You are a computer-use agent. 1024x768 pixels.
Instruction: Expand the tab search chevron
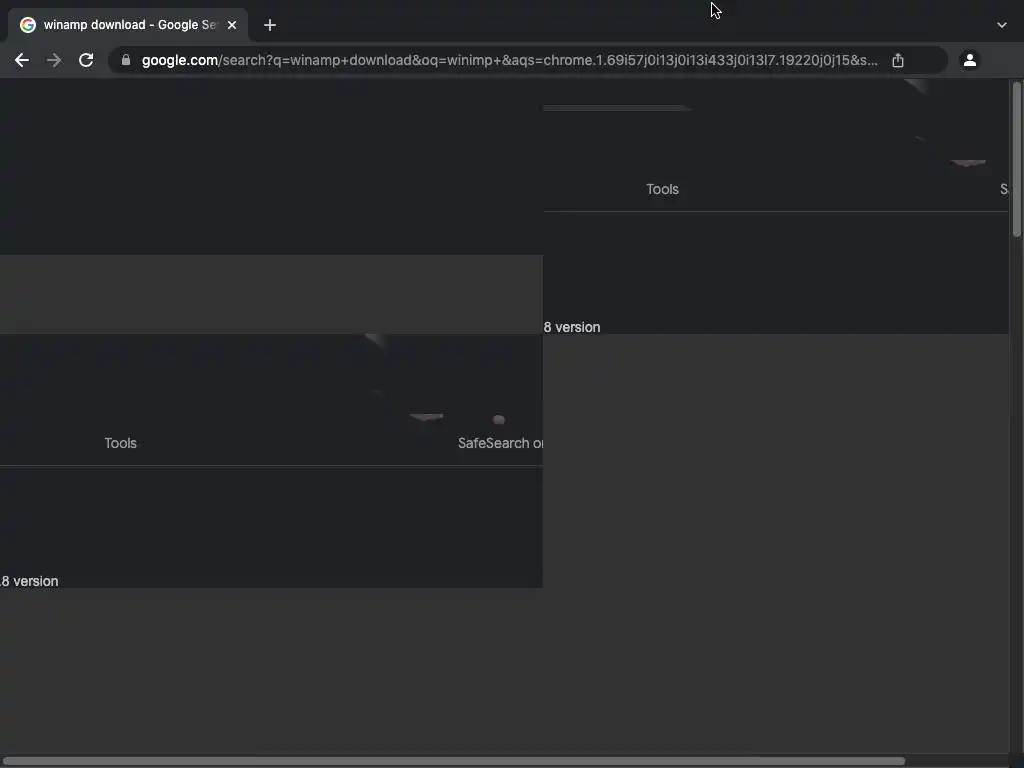[x=1002, y=25]
